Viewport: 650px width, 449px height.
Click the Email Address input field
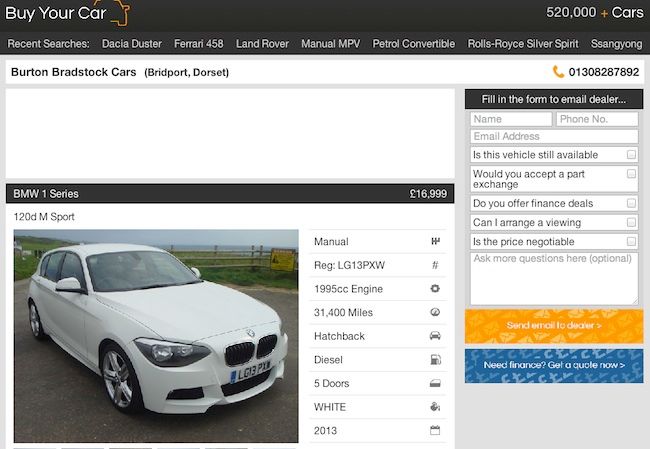(x=554, y=136)
